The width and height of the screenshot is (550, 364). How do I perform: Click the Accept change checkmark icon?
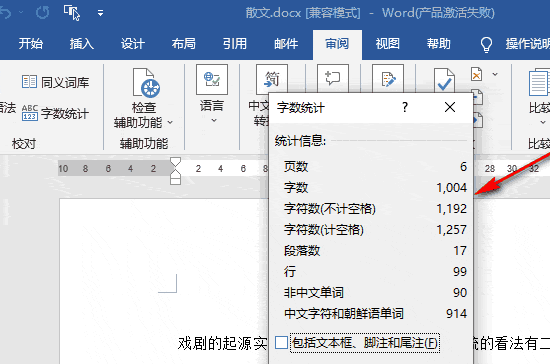coord(444,81)
